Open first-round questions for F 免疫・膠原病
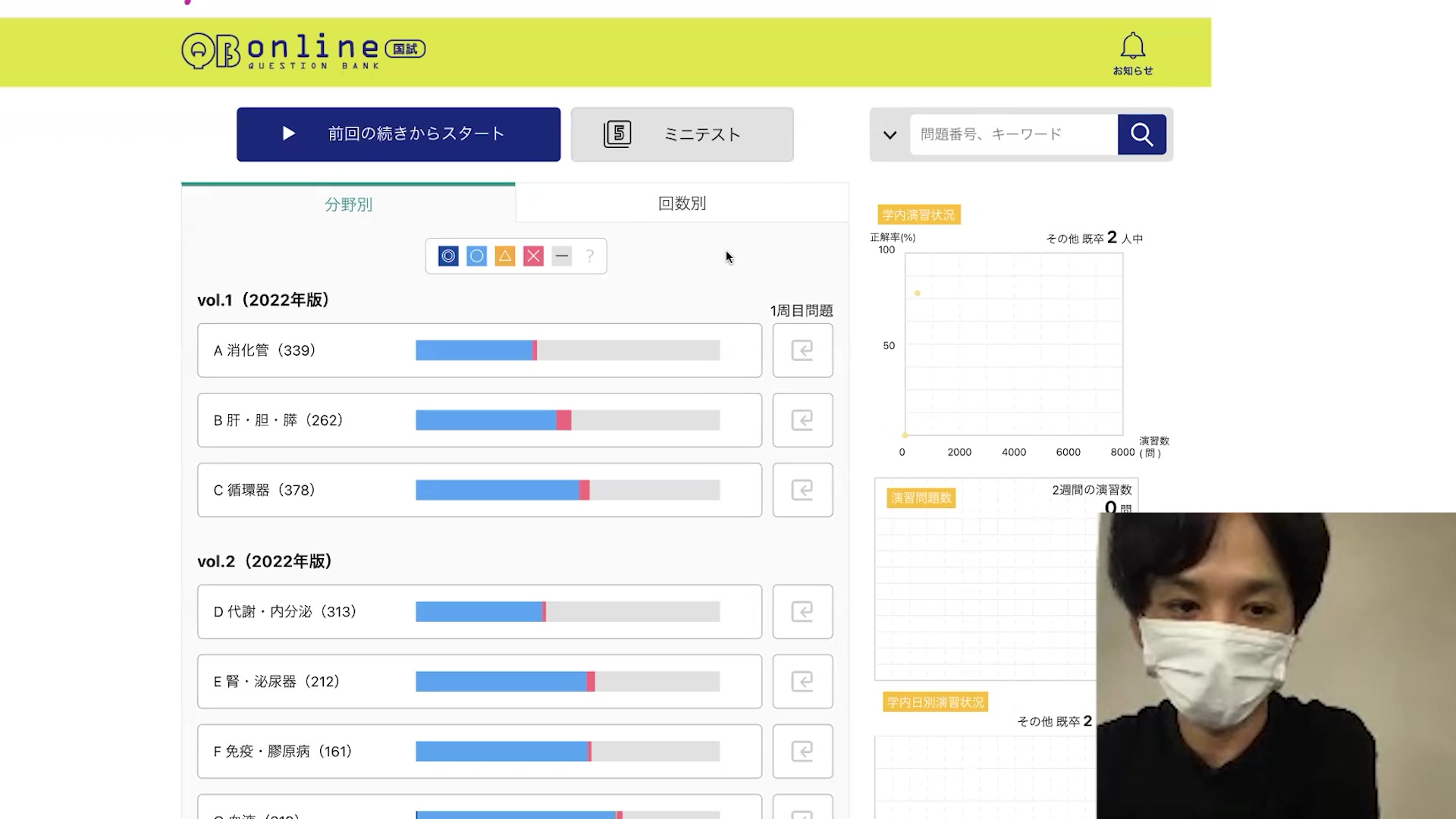This screenshot has width=1456, height=819. (x=802, y=751)
